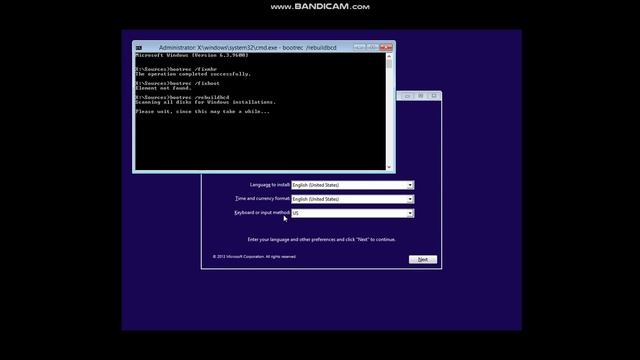The width and height of the screenshot is (640, 360).
Task: Click the 'Time and currency format' label
Action: pyautogui.click(x=262, y=199)
